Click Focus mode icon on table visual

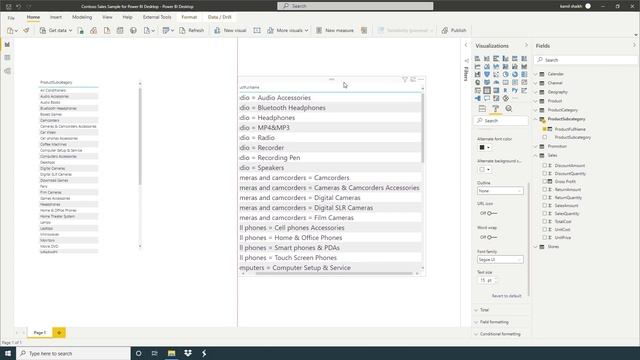413,80
